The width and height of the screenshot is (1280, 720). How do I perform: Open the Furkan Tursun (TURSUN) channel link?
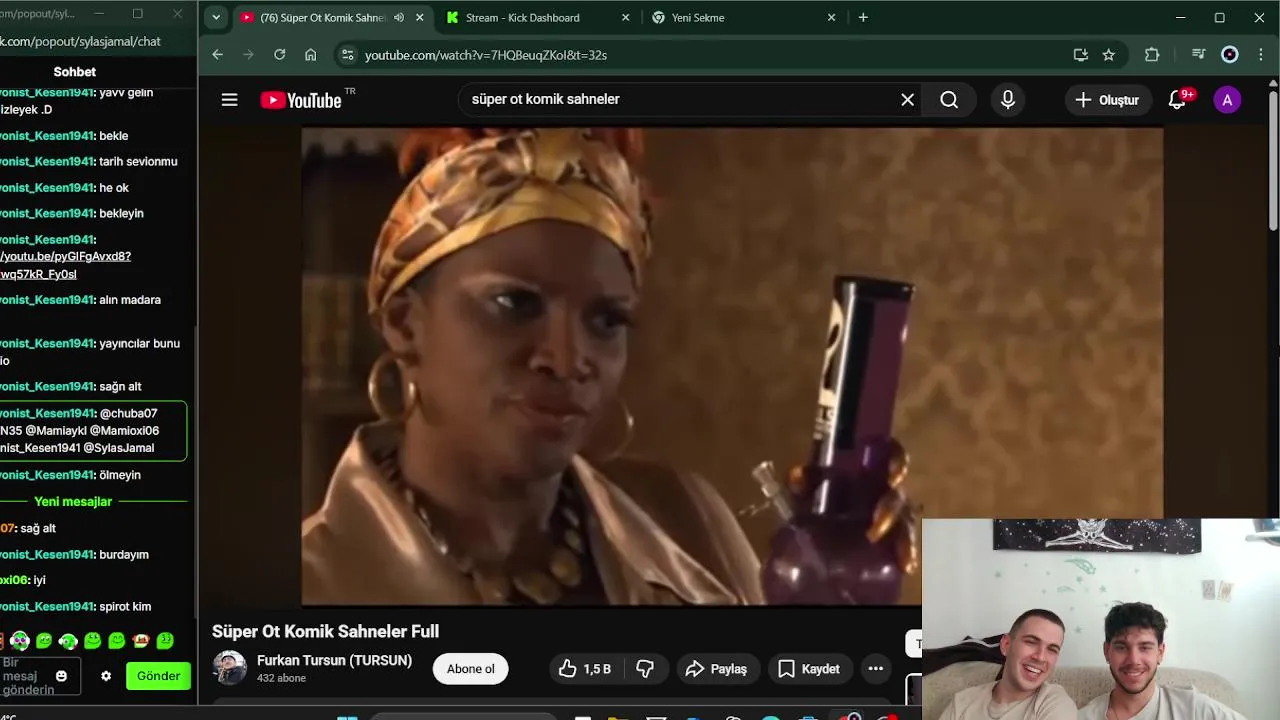click(x=334, y=661)
